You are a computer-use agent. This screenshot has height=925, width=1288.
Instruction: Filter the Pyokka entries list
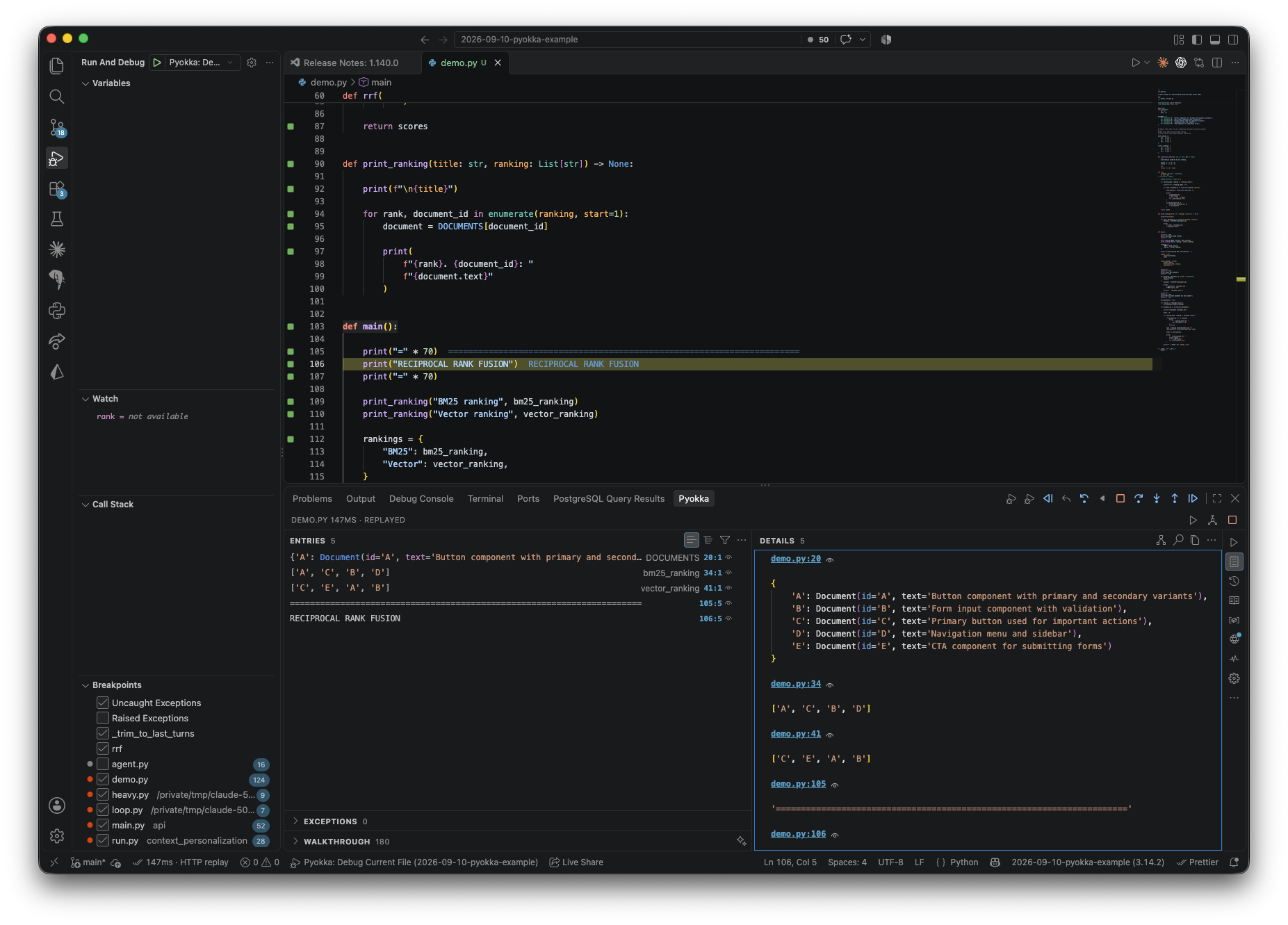[725, 540]
